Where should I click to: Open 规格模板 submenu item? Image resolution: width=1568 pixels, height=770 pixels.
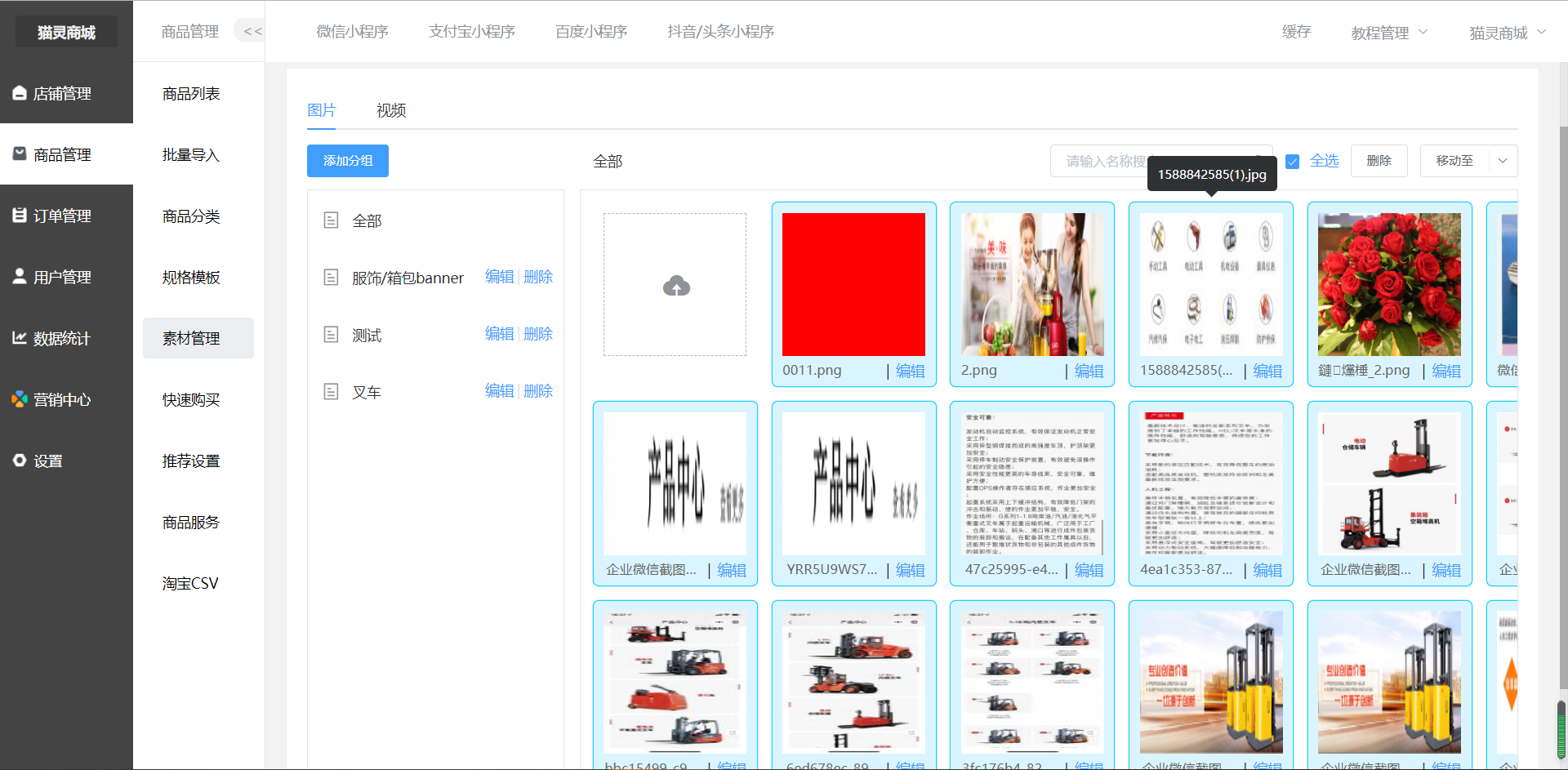[x=191, y=278]
